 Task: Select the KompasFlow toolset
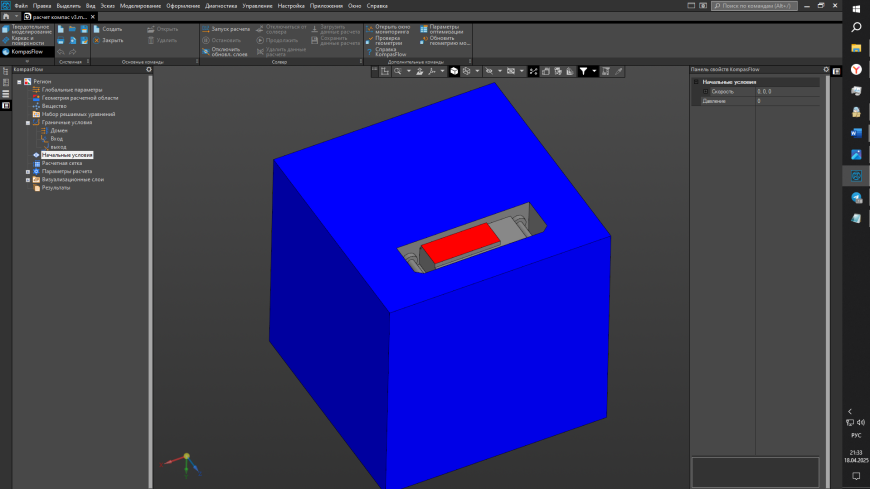tap(27, 52)
